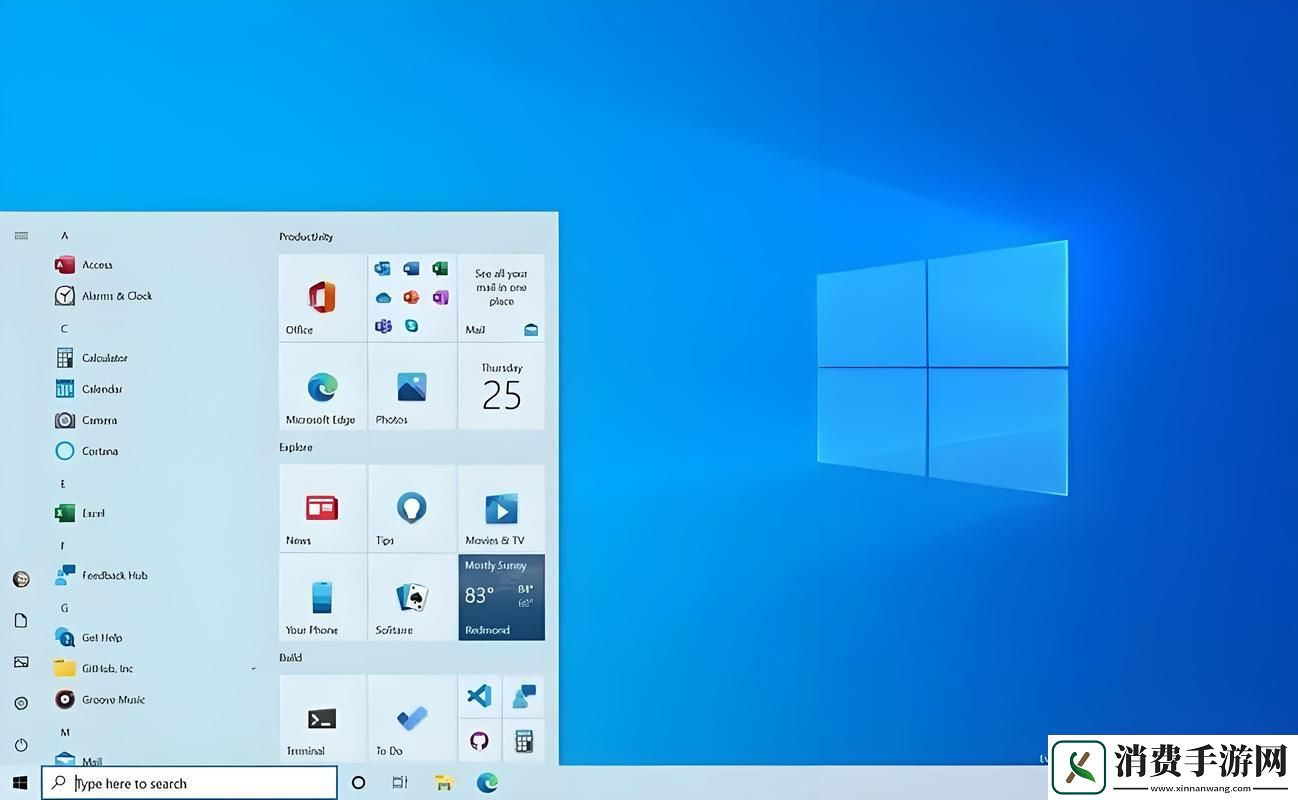Open the Photos tile
The width and height of the screenshot is (1298, 800).
pyautogui.click(x=411, y=390)
